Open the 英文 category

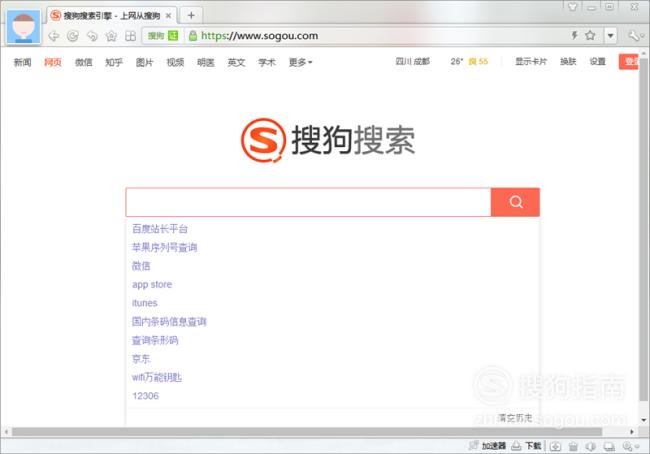pos(236,62)
